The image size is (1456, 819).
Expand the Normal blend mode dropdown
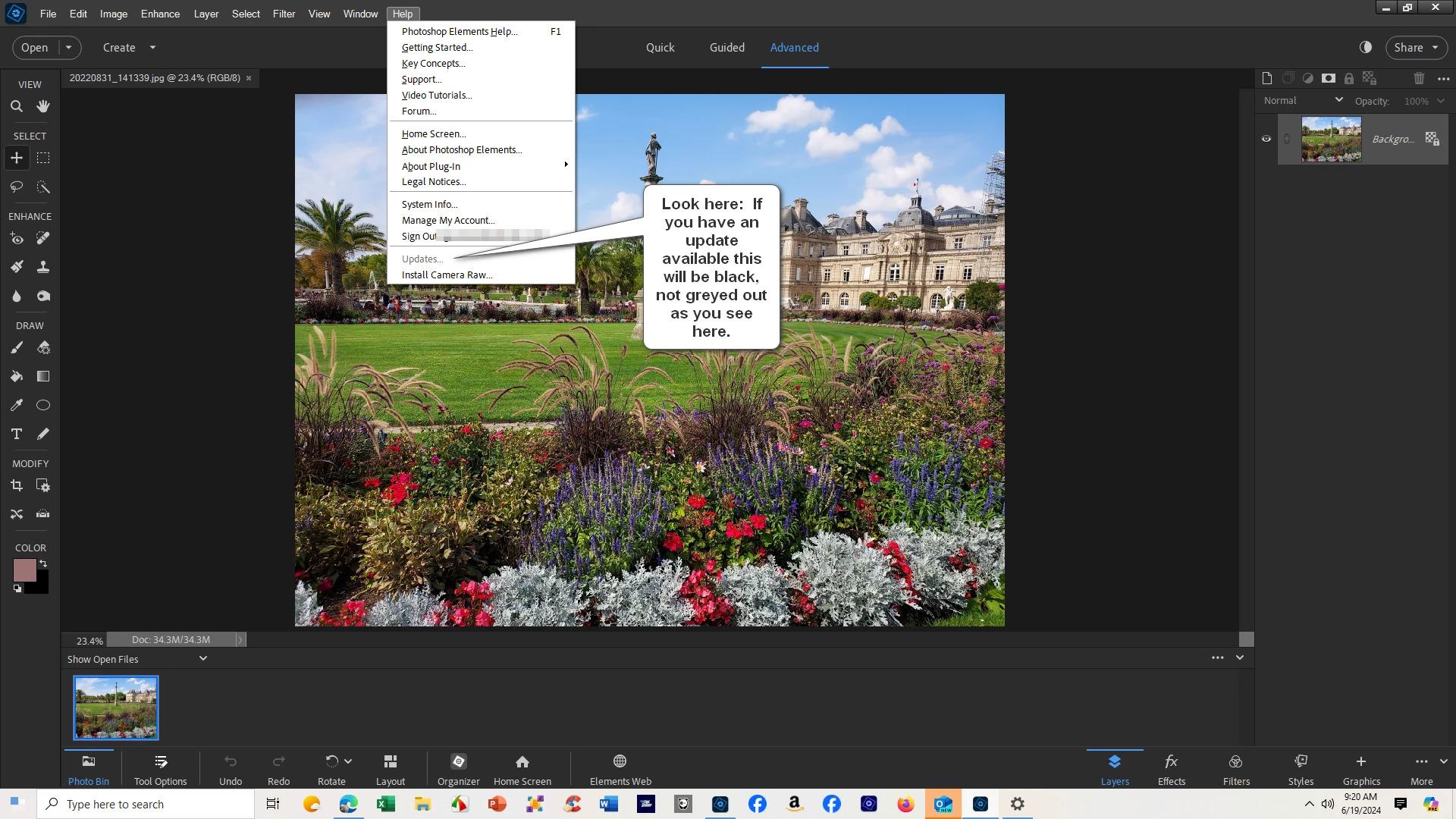(1304, 100)
